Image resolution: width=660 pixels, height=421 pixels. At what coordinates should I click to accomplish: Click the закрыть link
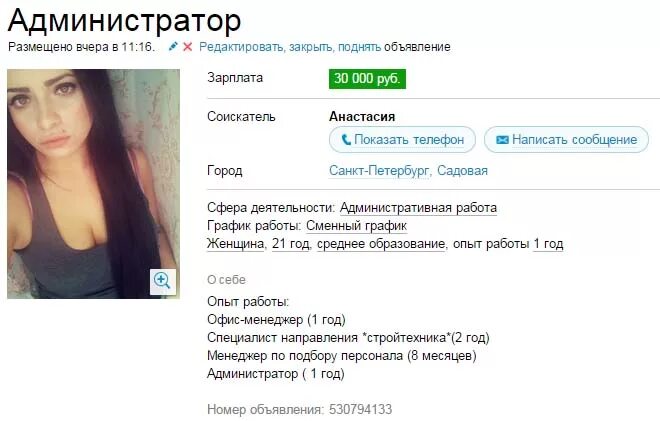(x=311, y=47)
